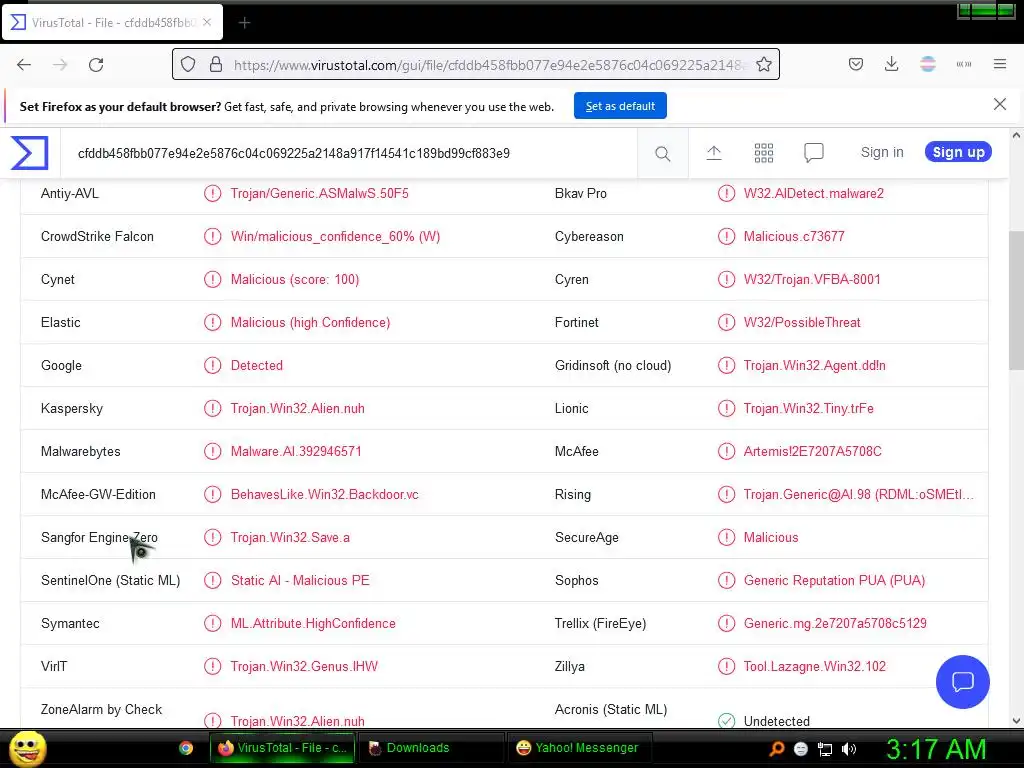Click the orange search tray icon
The height and width of the screenshot is (768, 1024).
click(x=776, y=749)
